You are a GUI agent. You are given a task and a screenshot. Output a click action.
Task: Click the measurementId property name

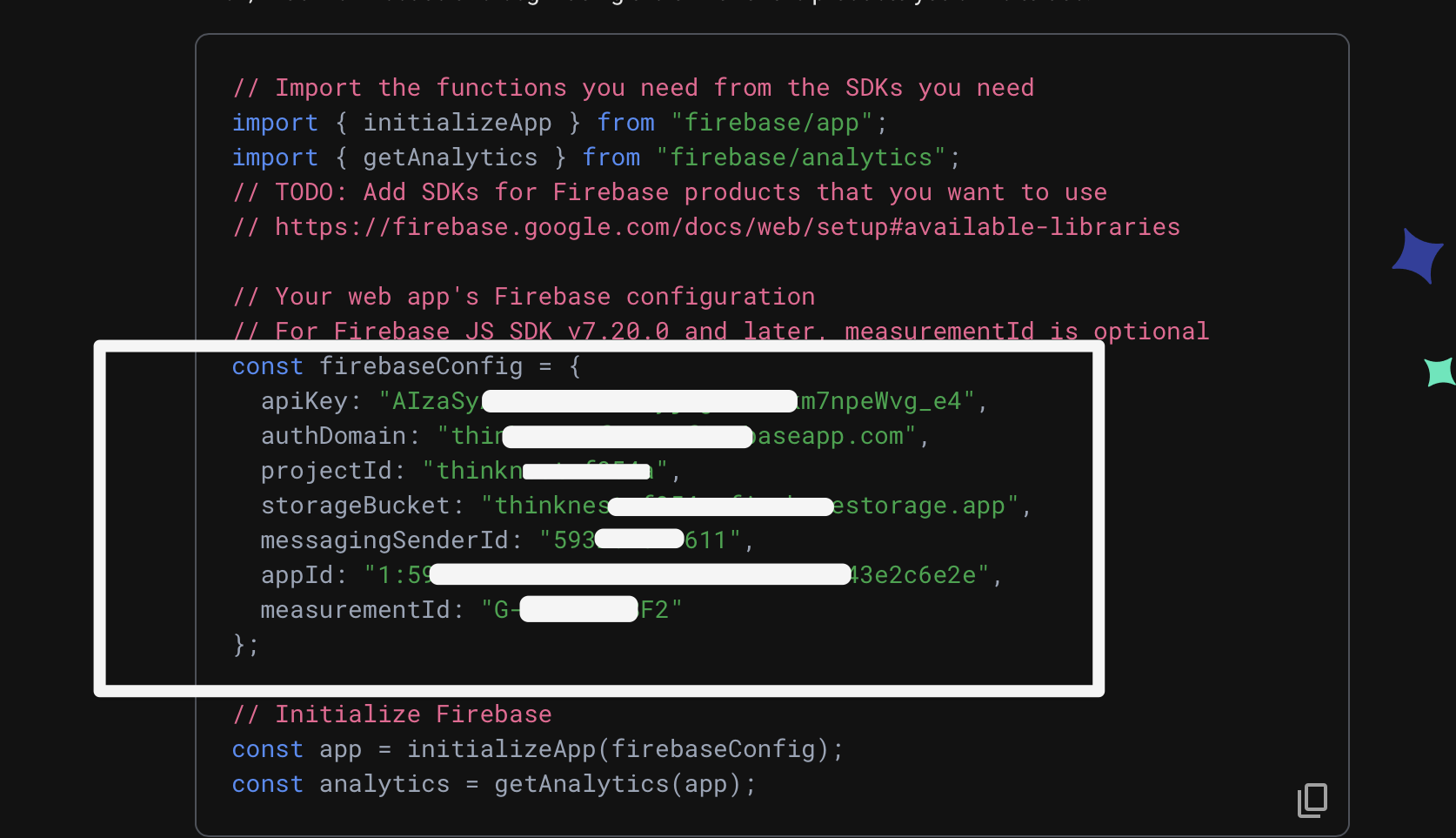355,610
